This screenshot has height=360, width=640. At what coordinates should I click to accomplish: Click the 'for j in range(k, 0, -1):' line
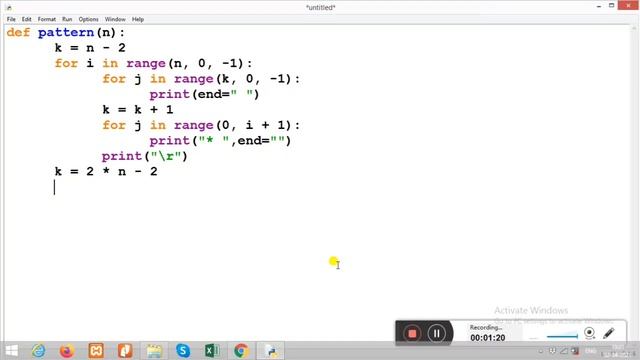click(201, 79)
